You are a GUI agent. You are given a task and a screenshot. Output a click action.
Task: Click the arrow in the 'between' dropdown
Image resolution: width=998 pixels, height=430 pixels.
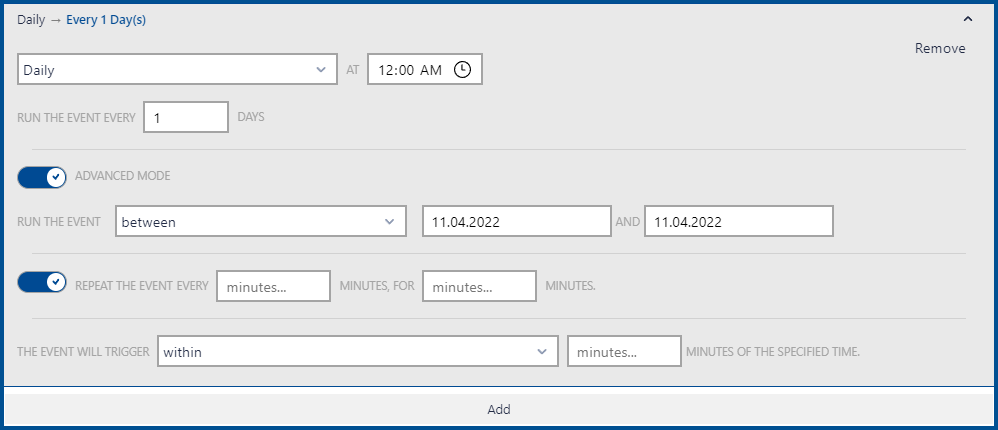click(x=390, y=222)
